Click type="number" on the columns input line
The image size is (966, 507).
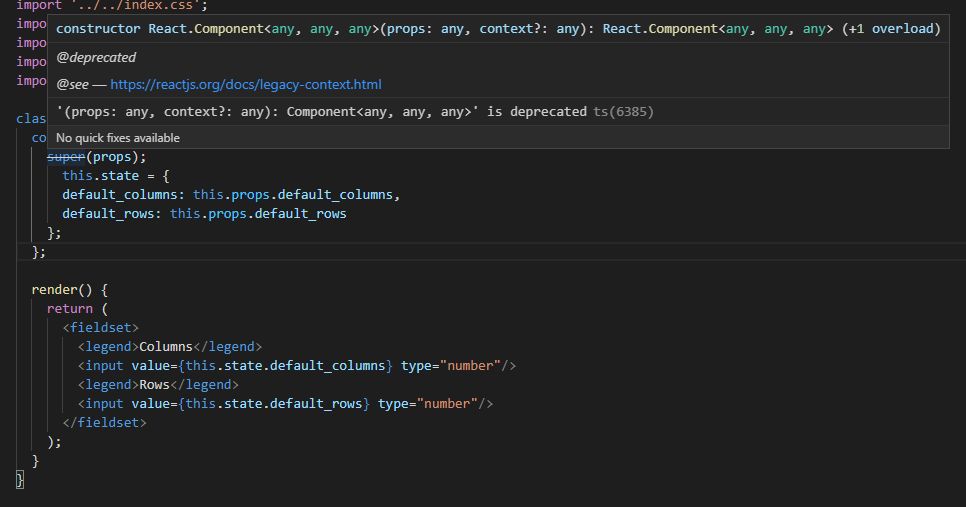(x=451, y=366)
